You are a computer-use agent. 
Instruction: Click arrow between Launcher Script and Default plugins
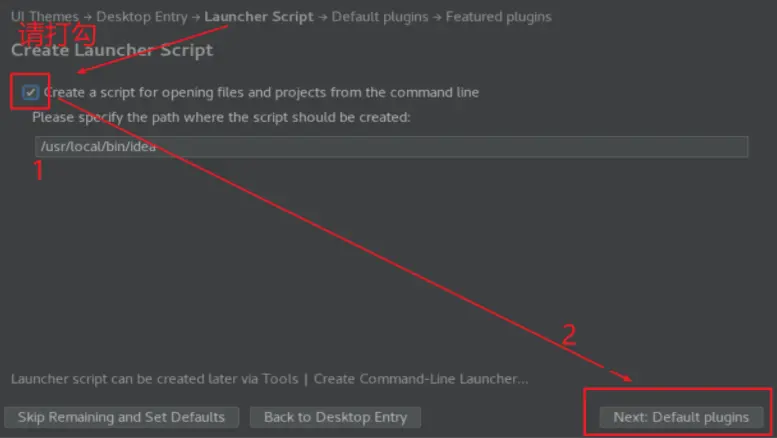[323, 17]
